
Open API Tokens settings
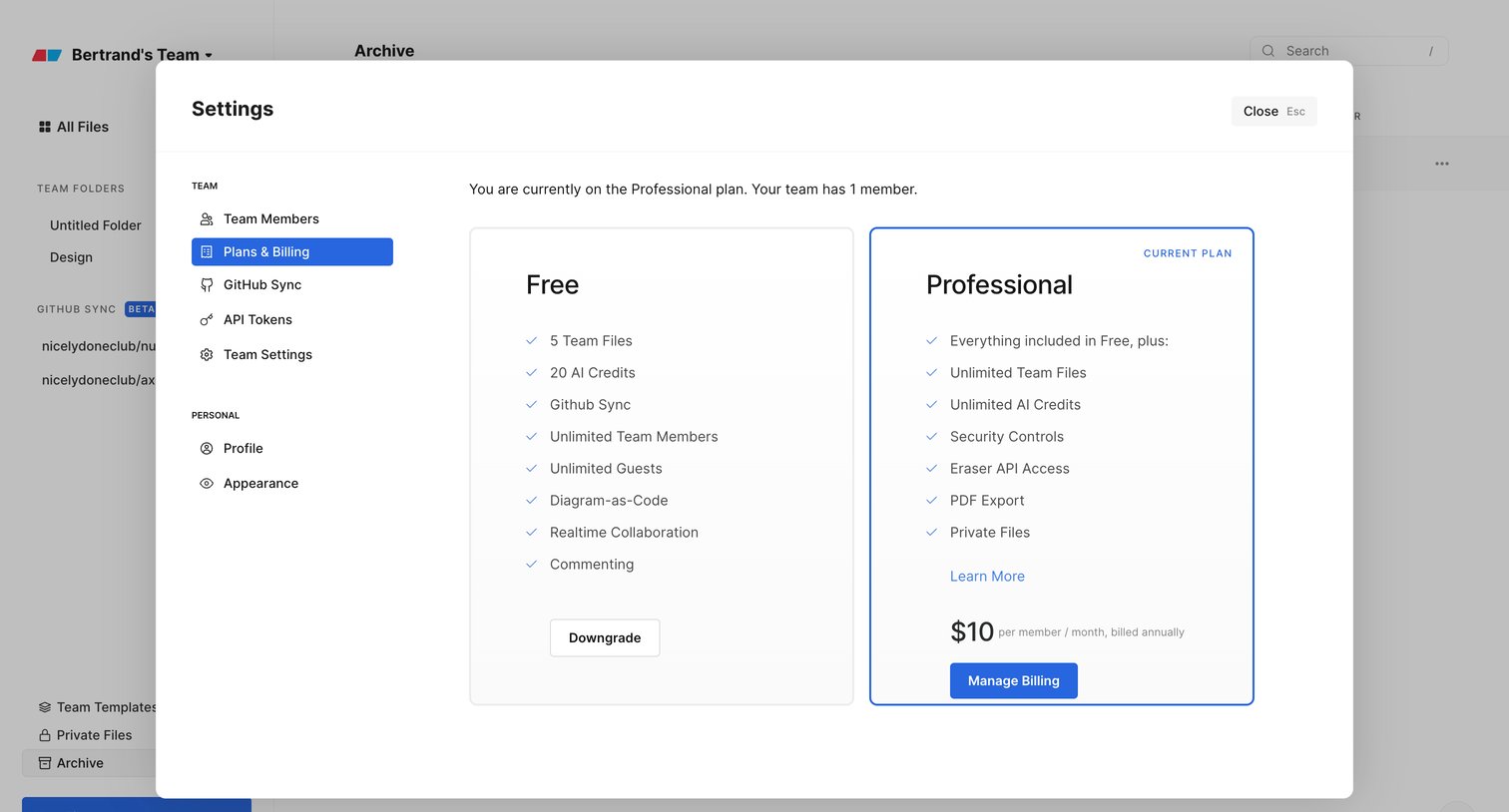[291, 319]
